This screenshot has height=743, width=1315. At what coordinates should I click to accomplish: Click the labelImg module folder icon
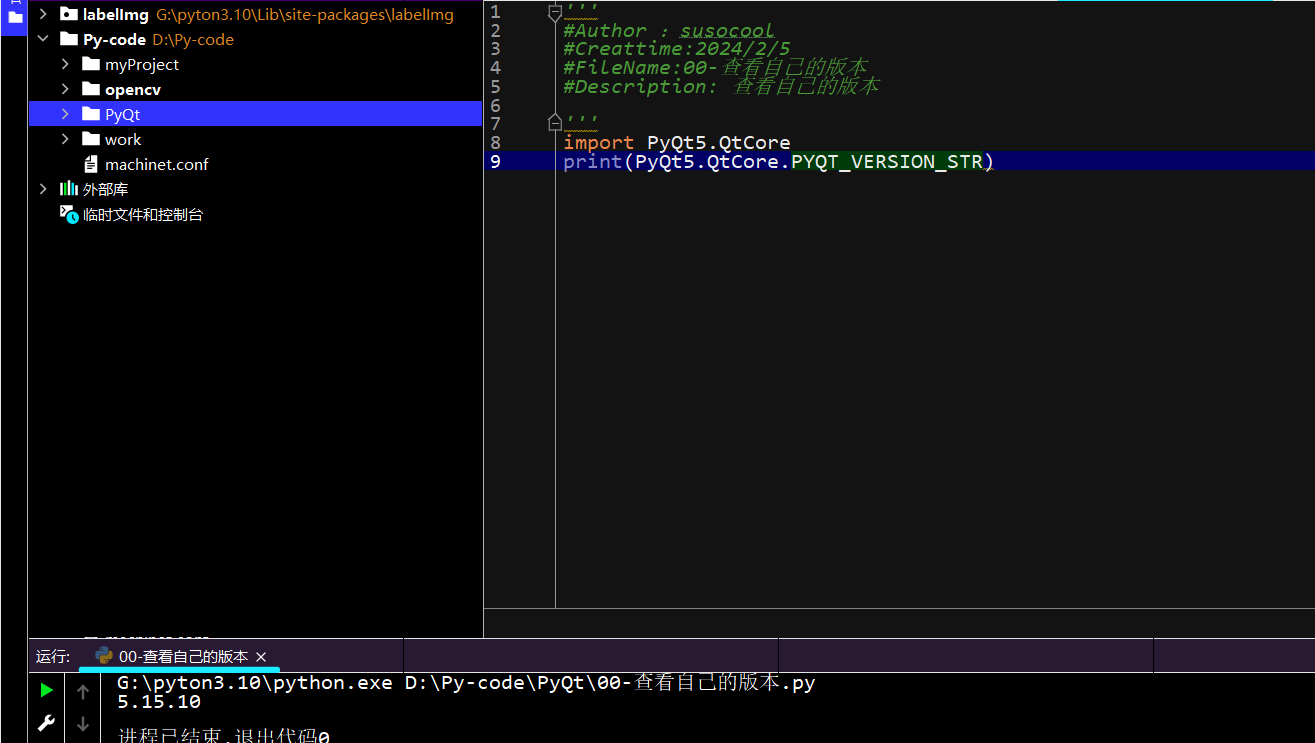(69, 14)
